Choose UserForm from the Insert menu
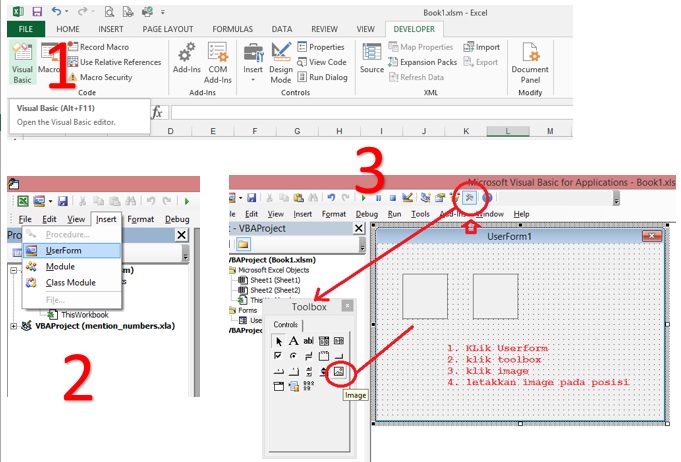Viewport: 681px width, 462px height. point(72,251)
